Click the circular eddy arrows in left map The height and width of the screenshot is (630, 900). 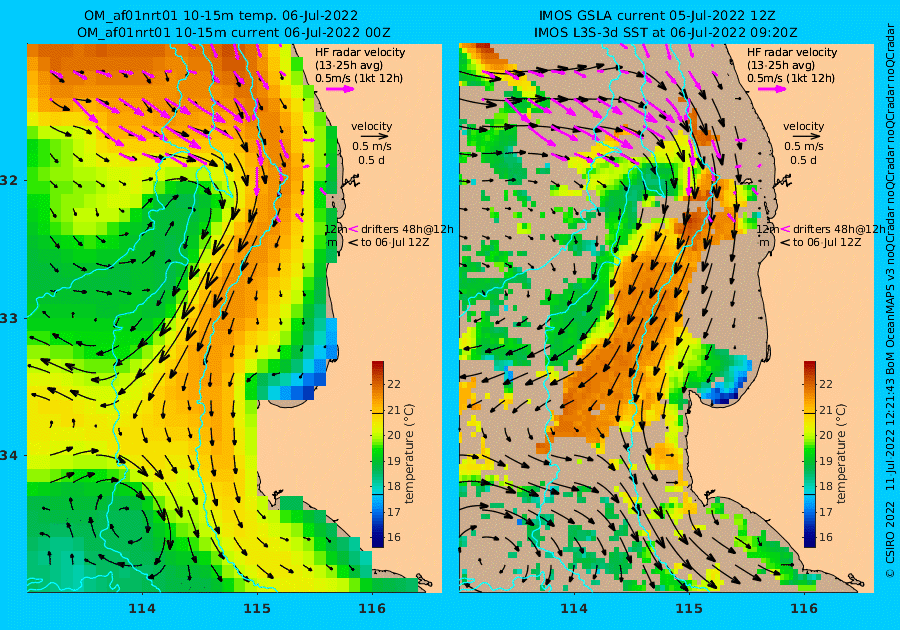pyautogui.click(x=135, y=525)
